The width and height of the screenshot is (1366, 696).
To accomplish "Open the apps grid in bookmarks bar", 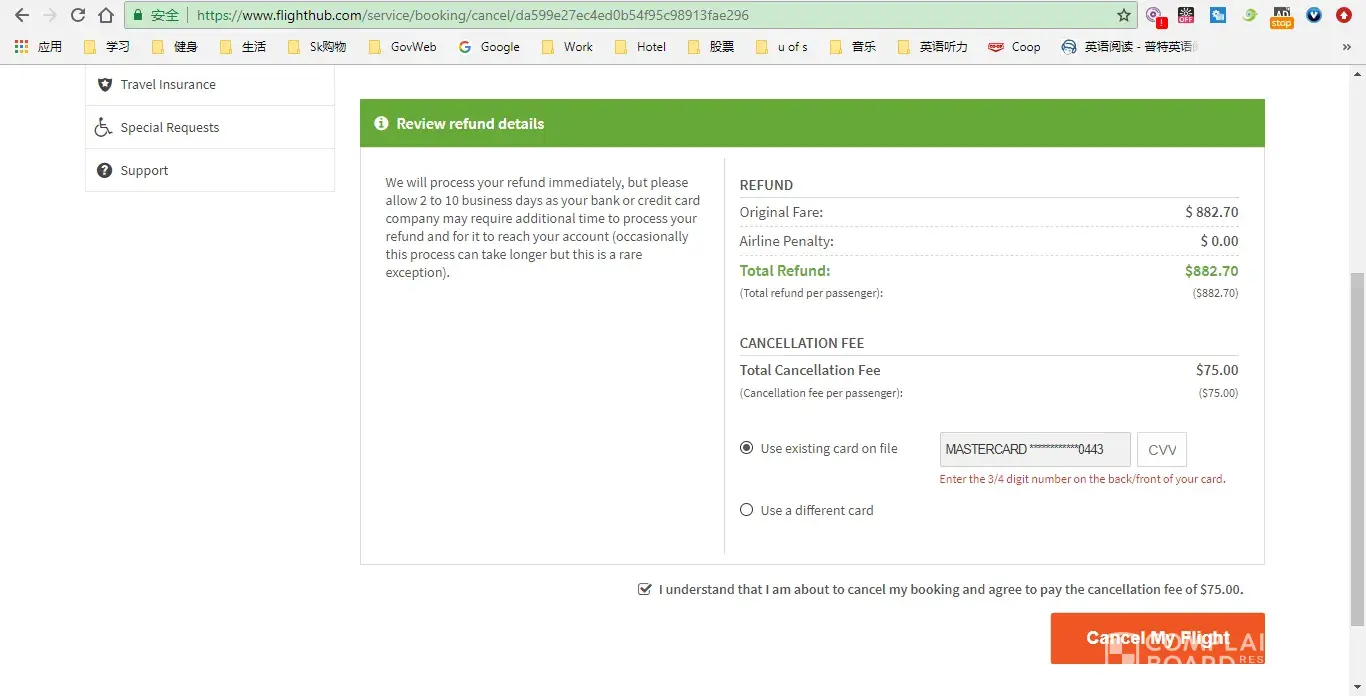I will 21,46.
